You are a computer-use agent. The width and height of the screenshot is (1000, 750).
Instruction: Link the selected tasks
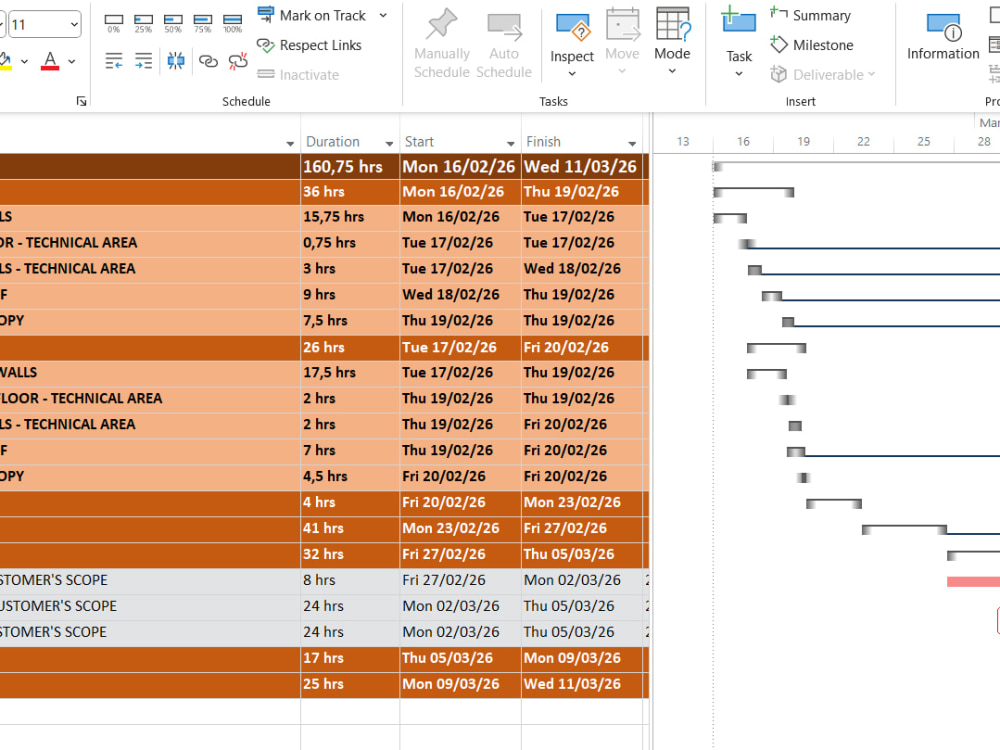click(208, 61)
